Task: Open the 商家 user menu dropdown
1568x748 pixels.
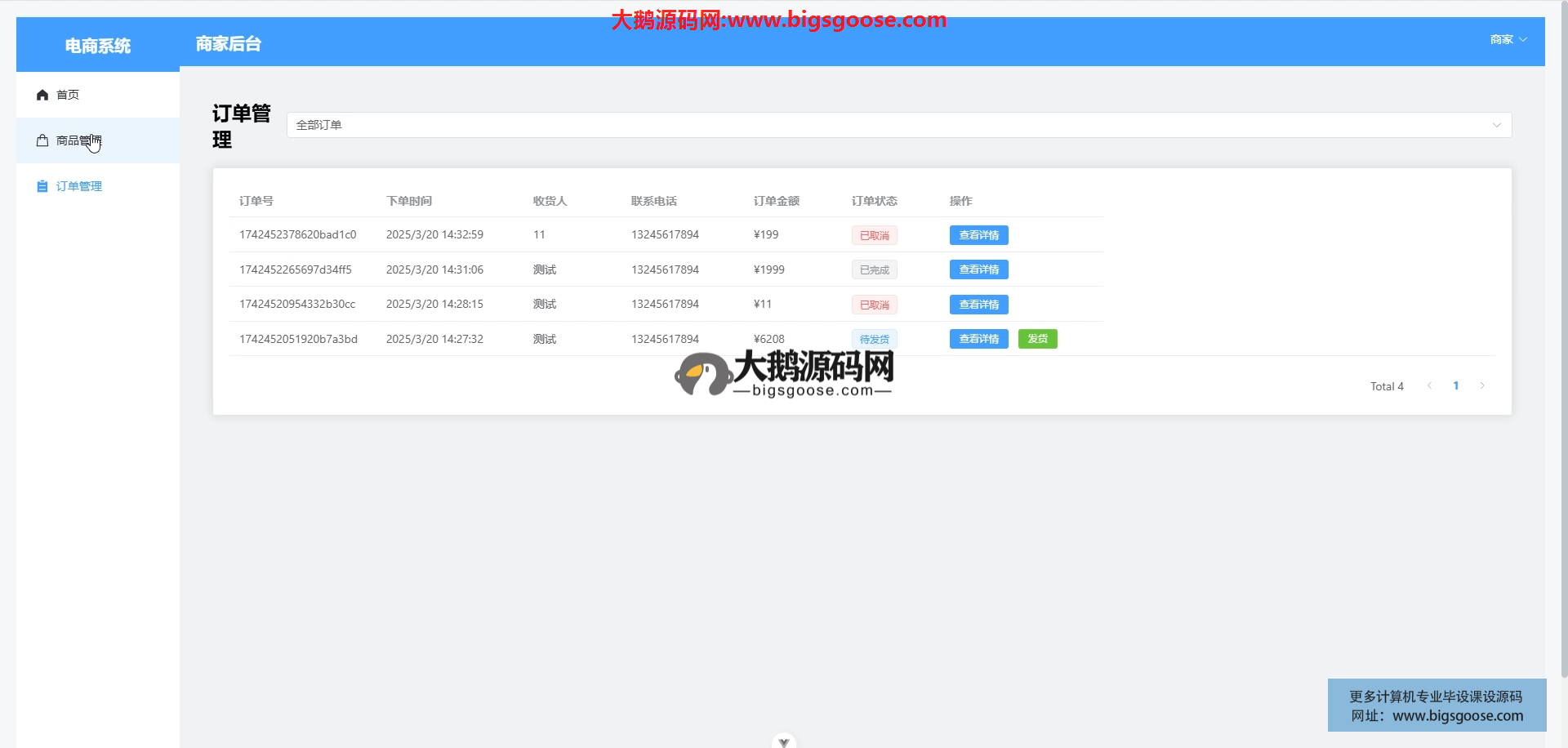Action: pos(1508,39)
